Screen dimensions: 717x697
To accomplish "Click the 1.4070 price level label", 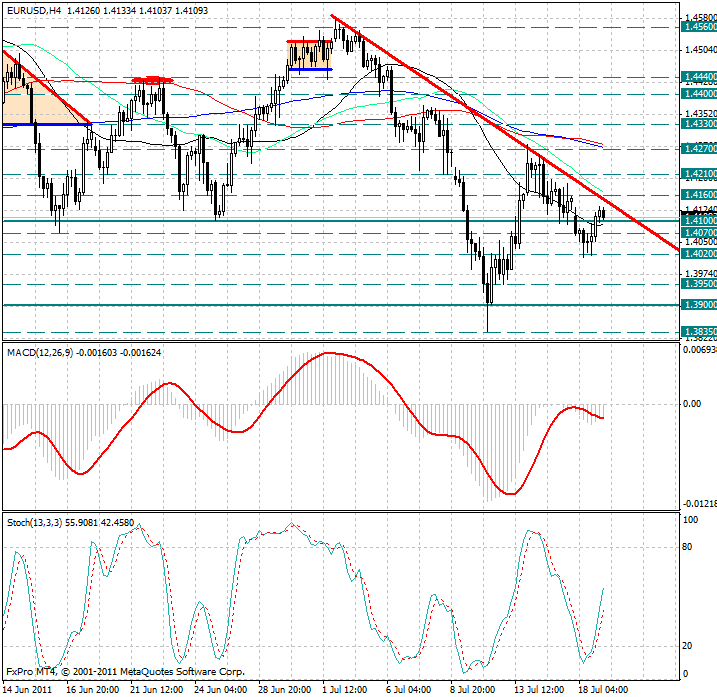I will point(699,233).
